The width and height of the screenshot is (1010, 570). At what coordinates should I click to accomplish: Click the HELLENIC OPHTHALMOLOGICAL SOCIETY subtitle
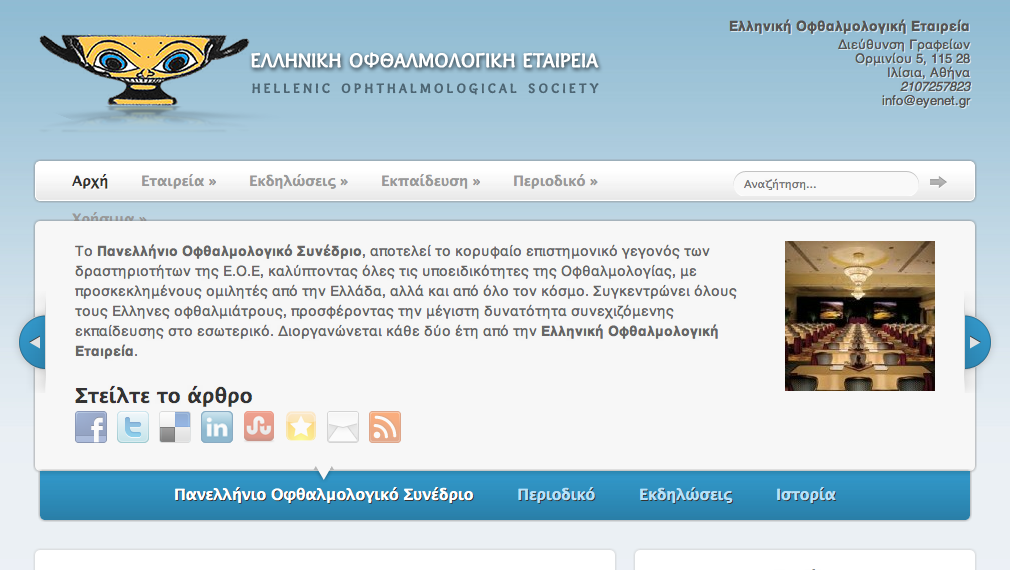[x=426, y=88]
